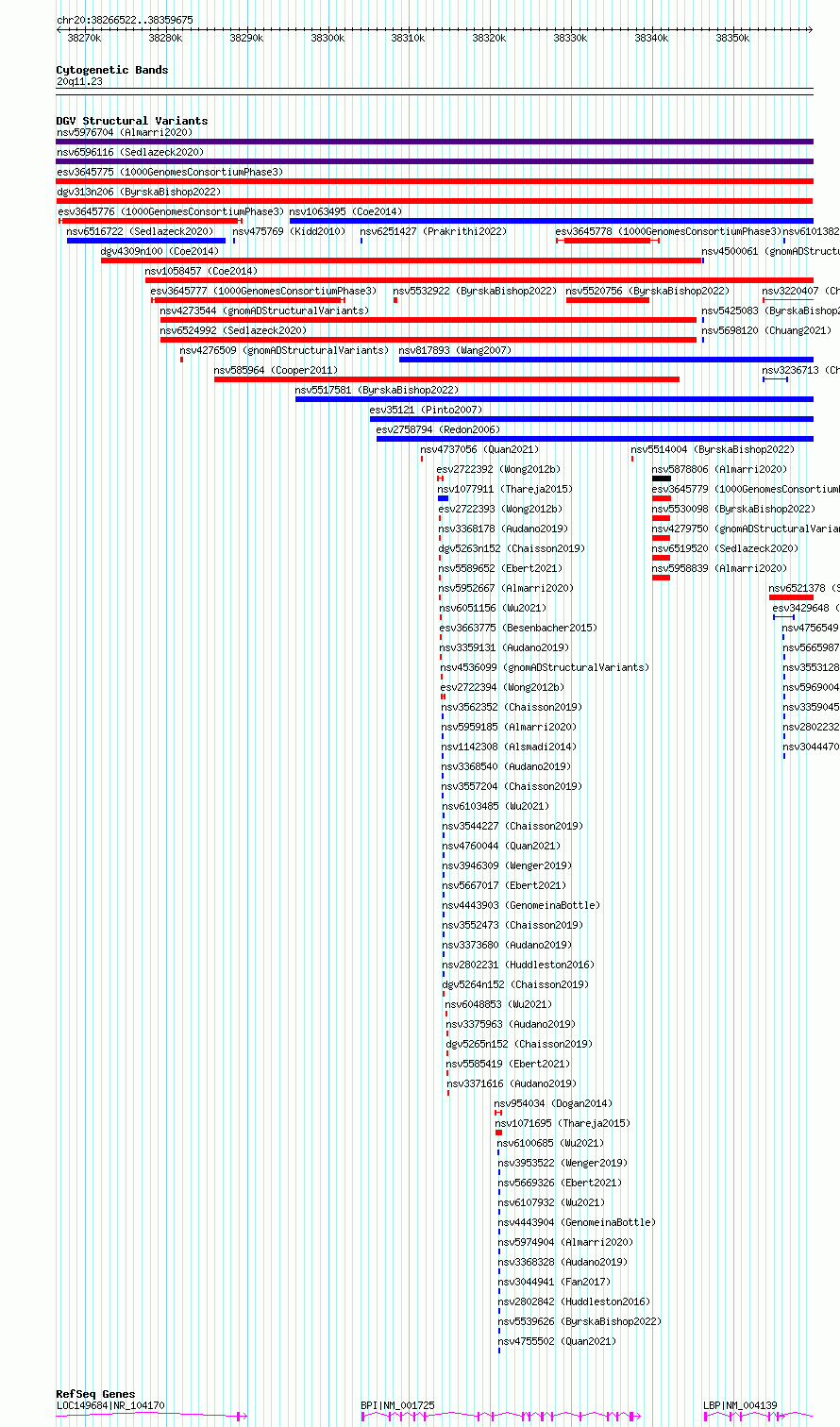The image size is (840, 1427).
Task: Click nsv5517581 (ByrskaBishop2022) label
Action: pos(377,390)
